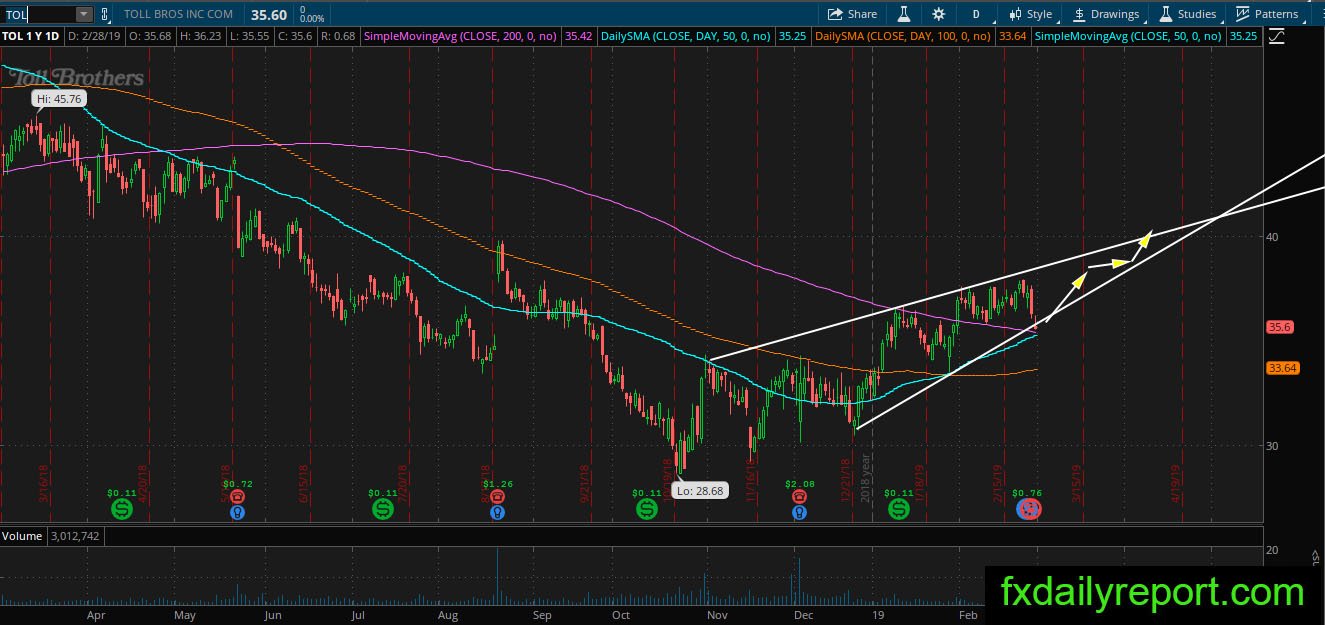Click the $0.76 earnings marker icon
Image resolution: width=1325 pixels, height=625 pixels.
click(x=1029, y=509)
